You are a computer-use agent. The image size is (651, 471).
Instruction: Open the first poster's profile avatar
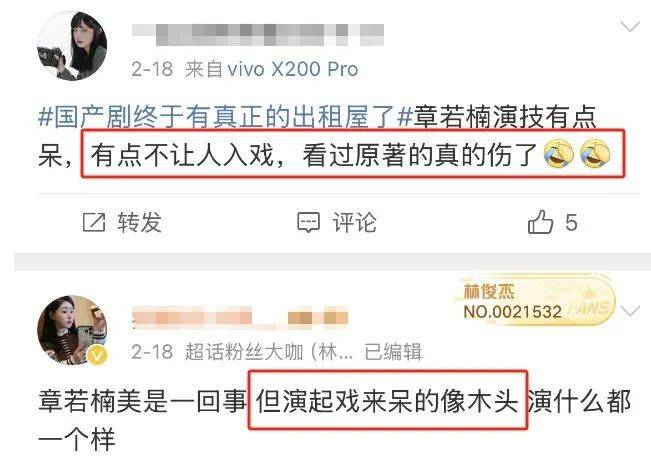72,46
